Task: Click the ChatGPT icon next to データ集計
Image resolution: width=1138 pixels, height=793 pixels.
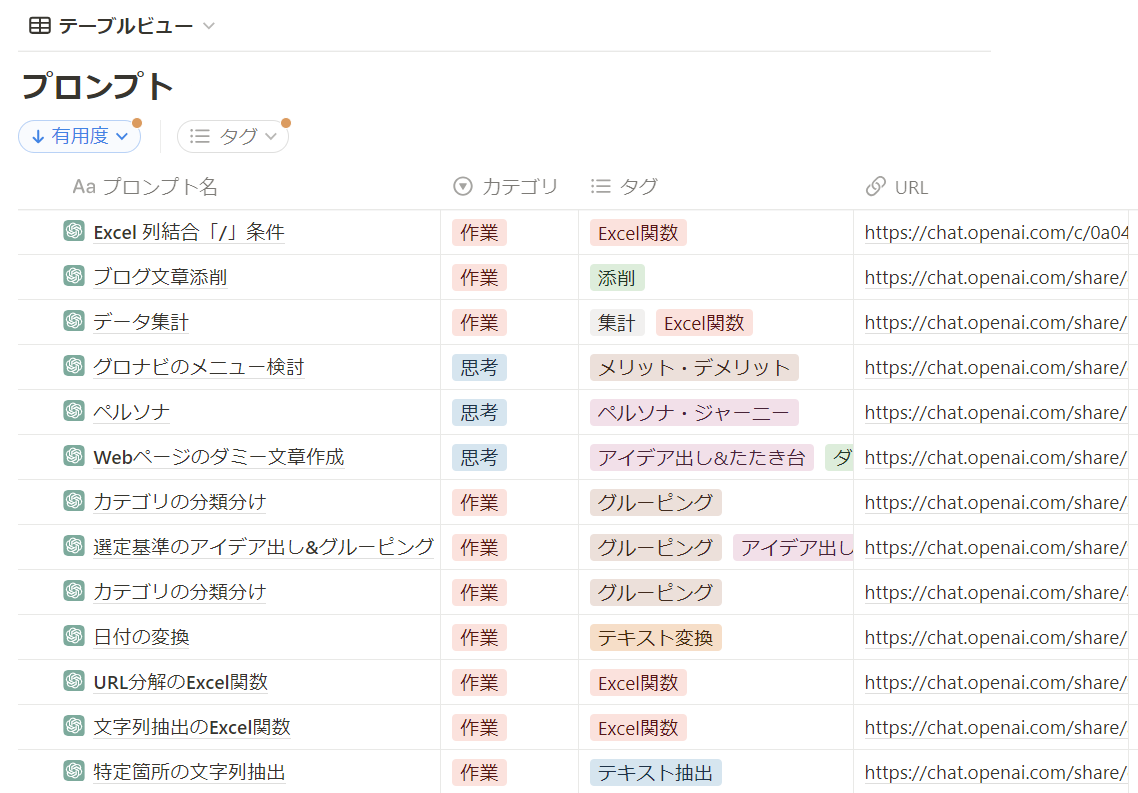Action: point(73,322)
